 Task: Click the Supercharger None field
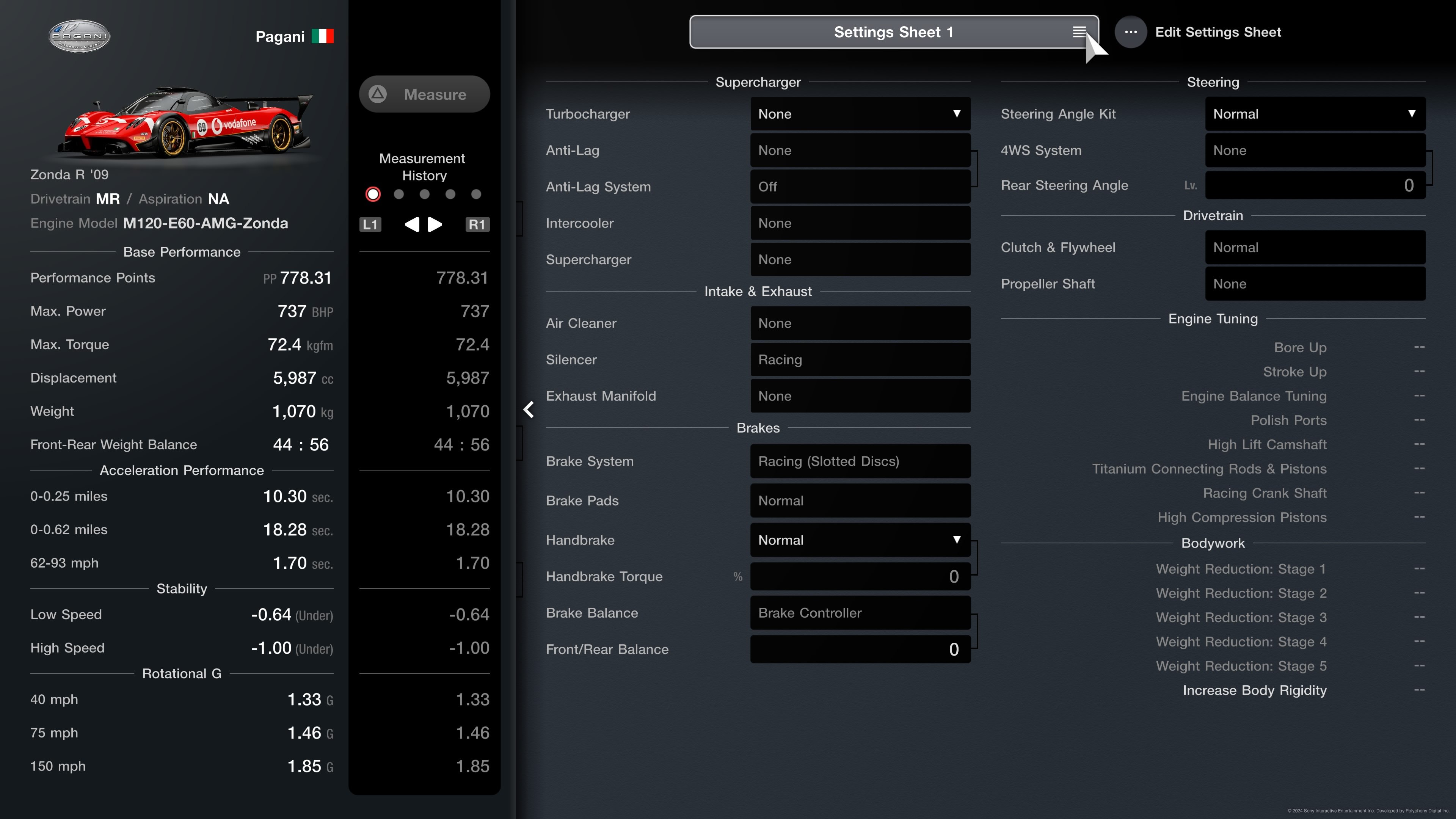point(860,260)
